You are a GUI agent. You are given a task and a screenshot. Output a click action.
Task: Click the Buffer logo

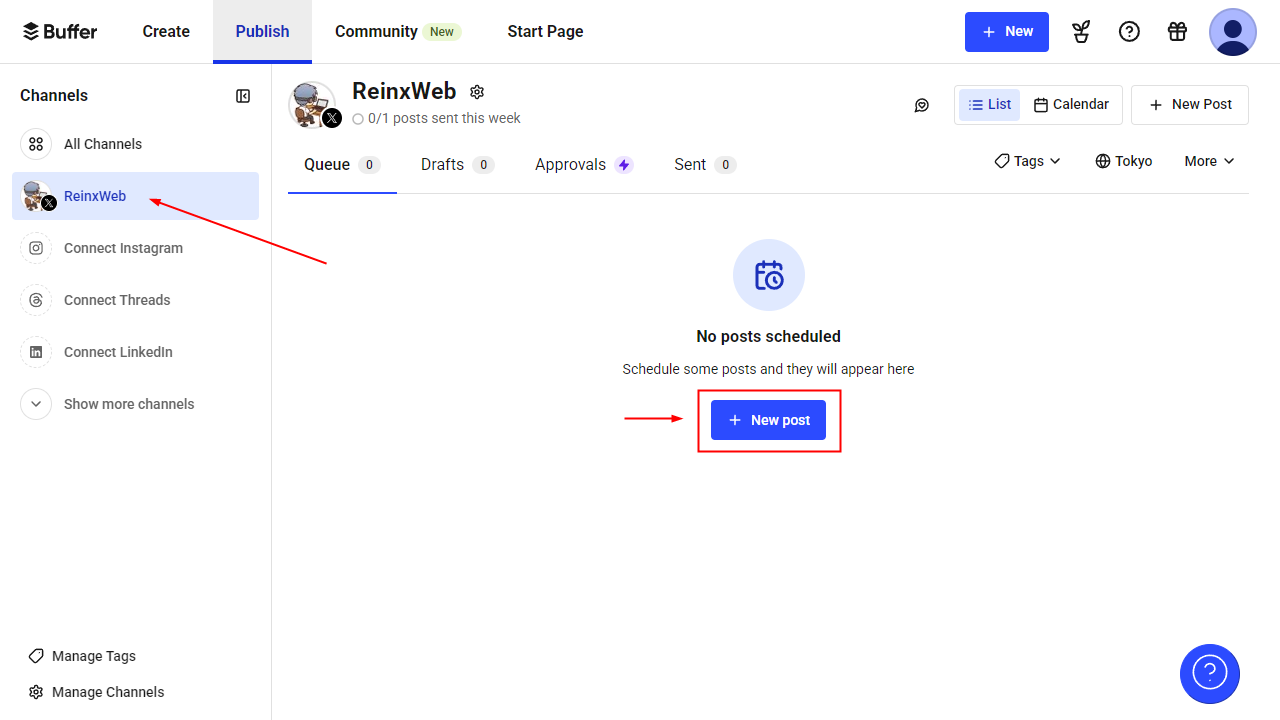coord(59,31)
